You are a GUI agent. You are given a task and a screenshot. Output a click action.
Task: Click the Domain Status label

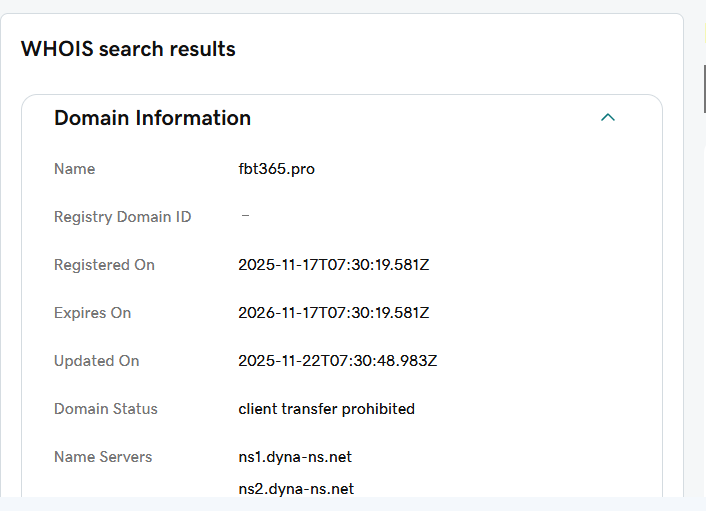[x=105, y=409]
